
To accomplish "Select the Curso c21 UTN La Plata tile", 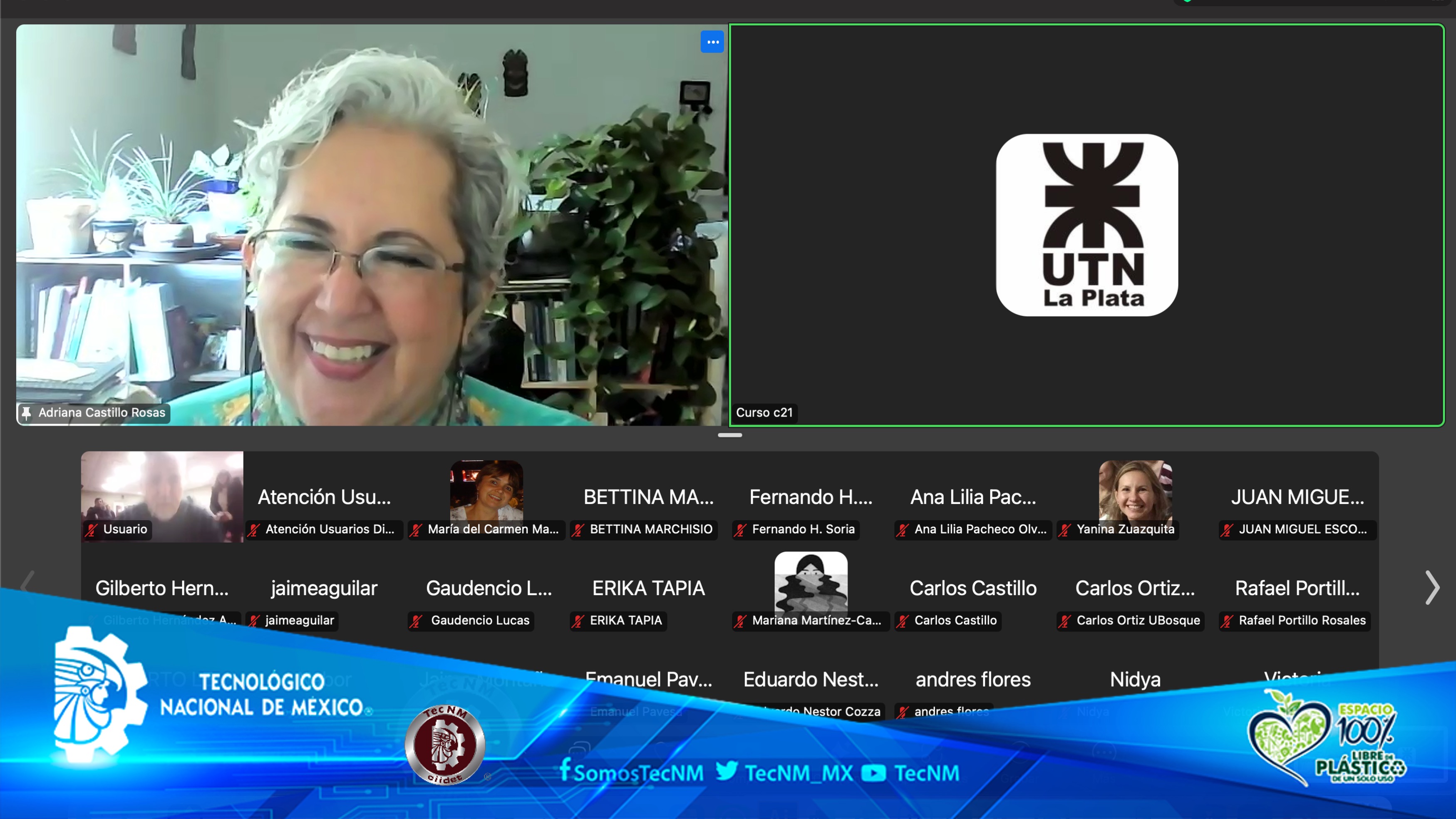I will pos(1086,225).
